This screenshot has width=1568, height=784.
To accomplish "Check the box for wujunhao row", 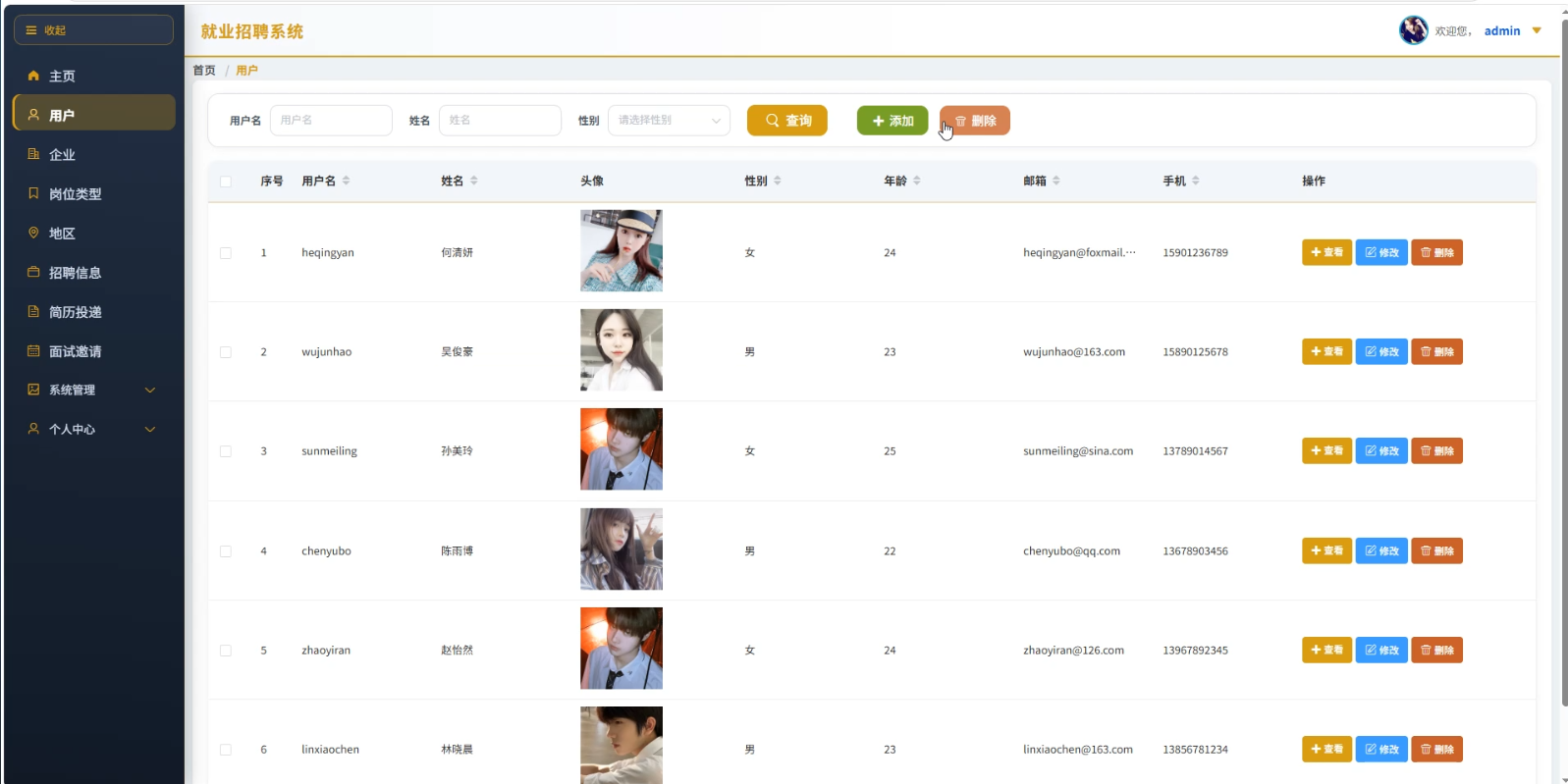I will click(x=226, y=352).
